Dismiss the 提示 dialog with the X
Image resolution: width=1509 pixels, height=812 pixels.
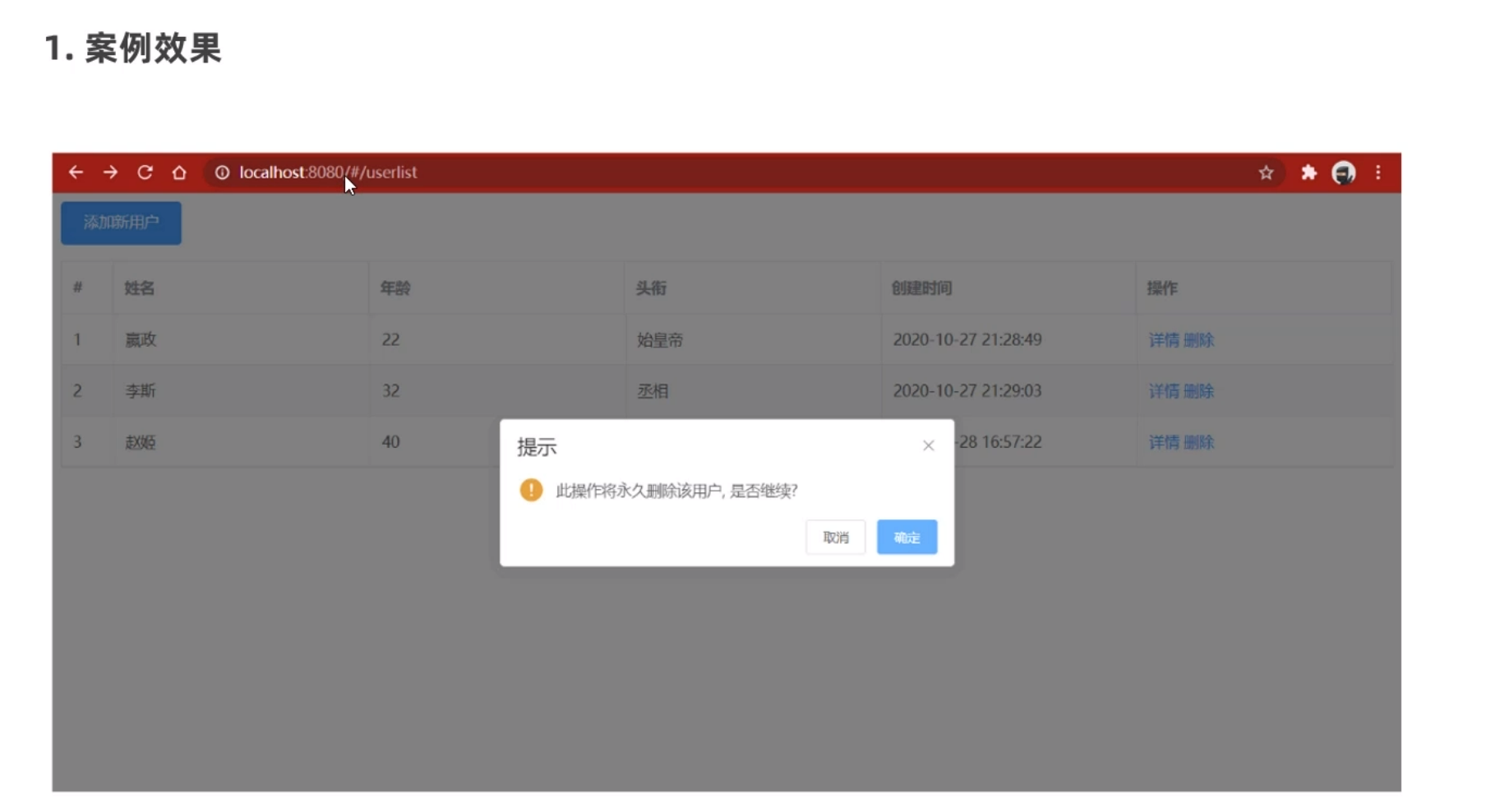928,445
